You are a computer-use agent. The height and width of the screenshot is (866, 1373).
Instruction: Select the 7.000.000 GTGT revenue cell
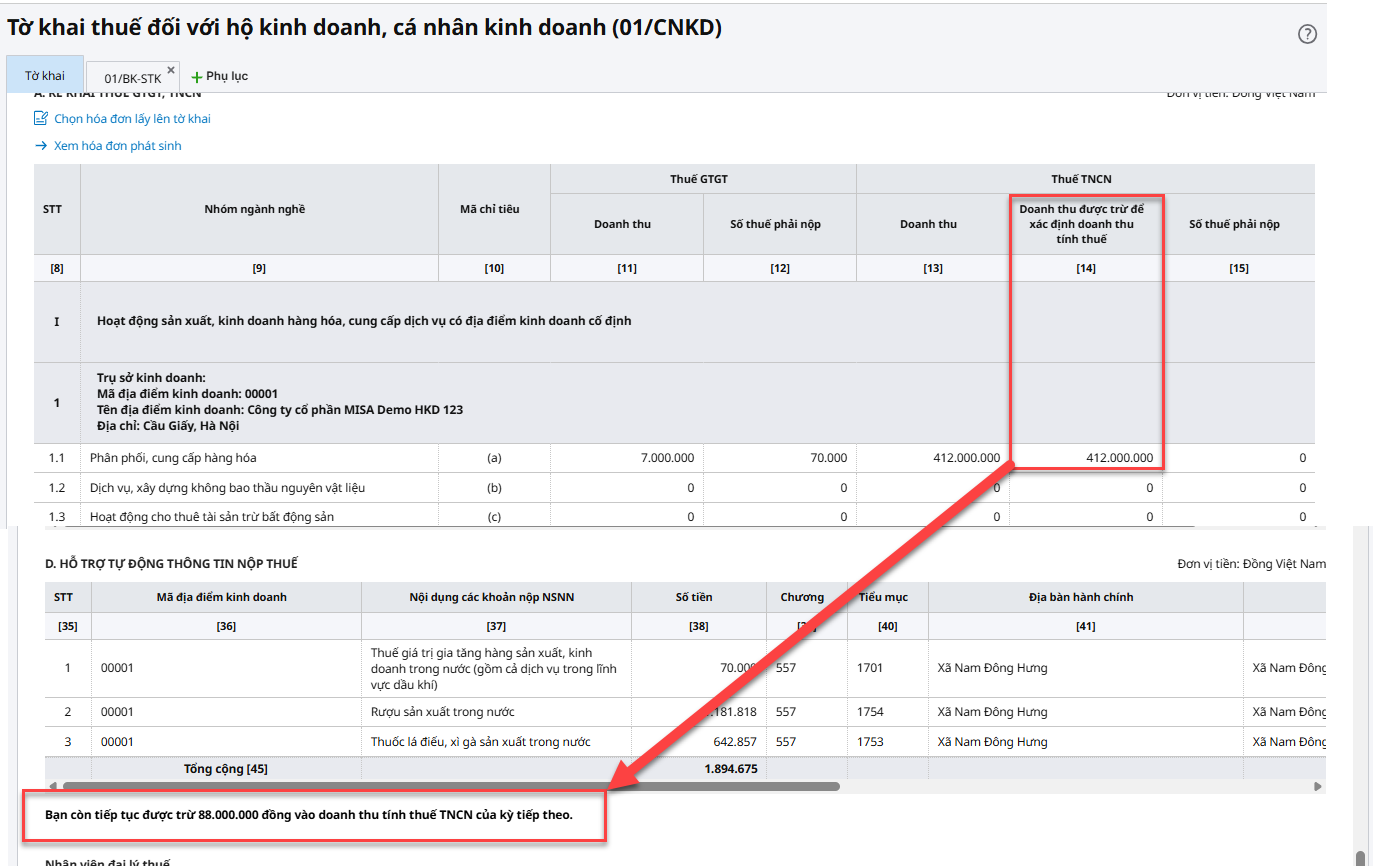(x=626, y=458)
